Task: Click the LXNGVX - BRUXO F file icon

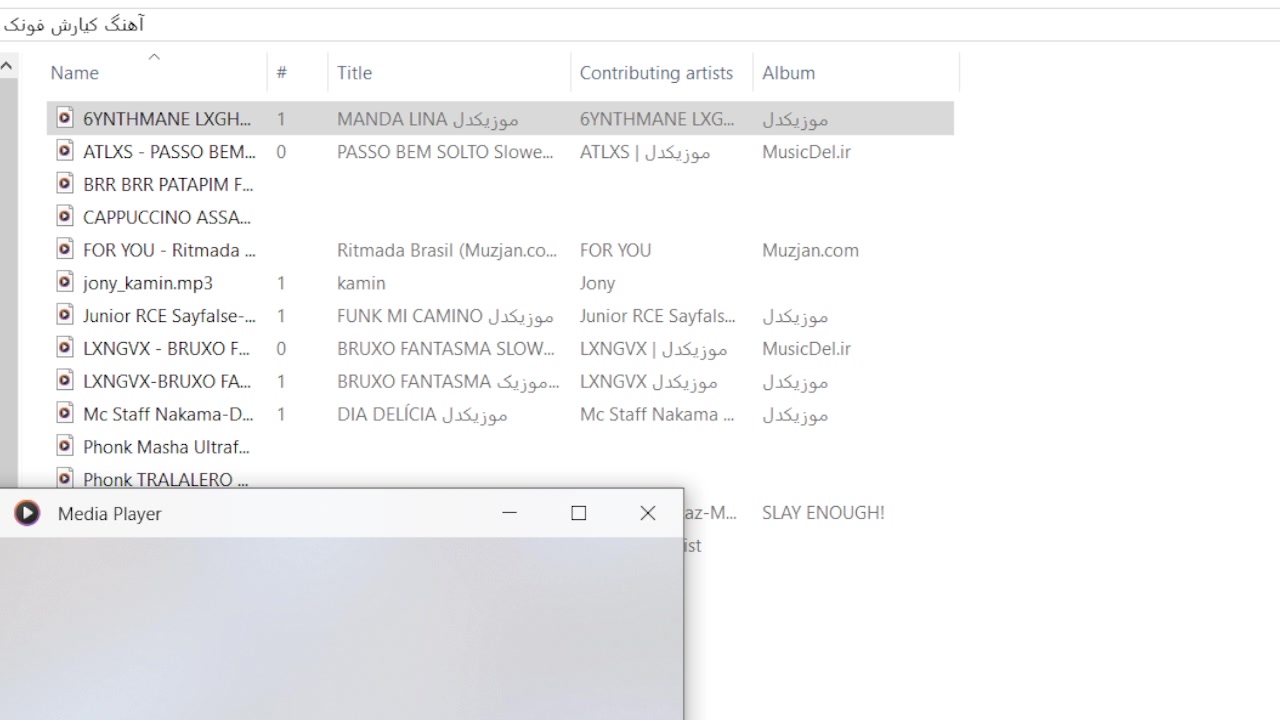Action: 65,348
